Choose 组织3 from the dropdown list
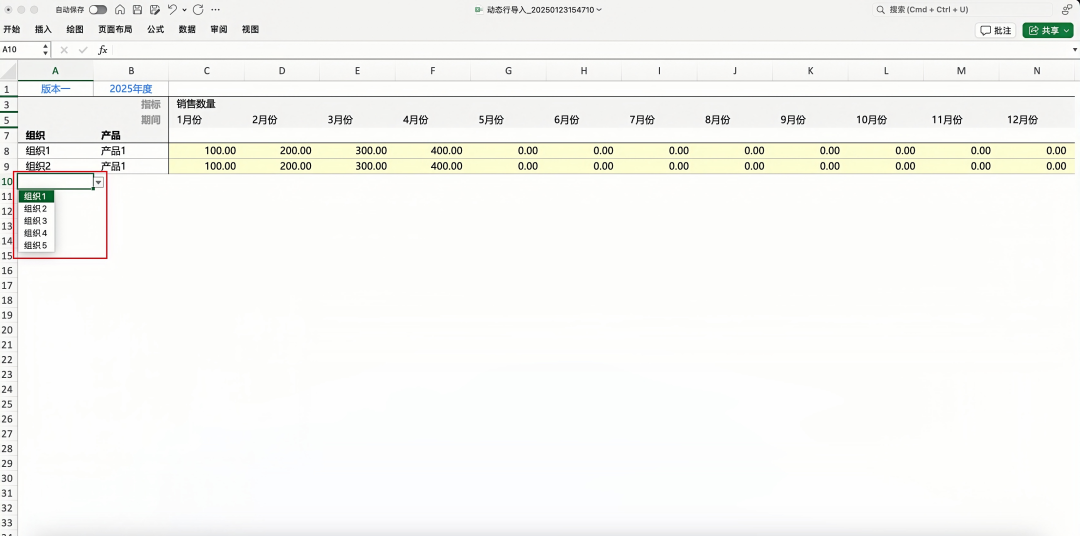1080x536 pixels. coord(36,221)
